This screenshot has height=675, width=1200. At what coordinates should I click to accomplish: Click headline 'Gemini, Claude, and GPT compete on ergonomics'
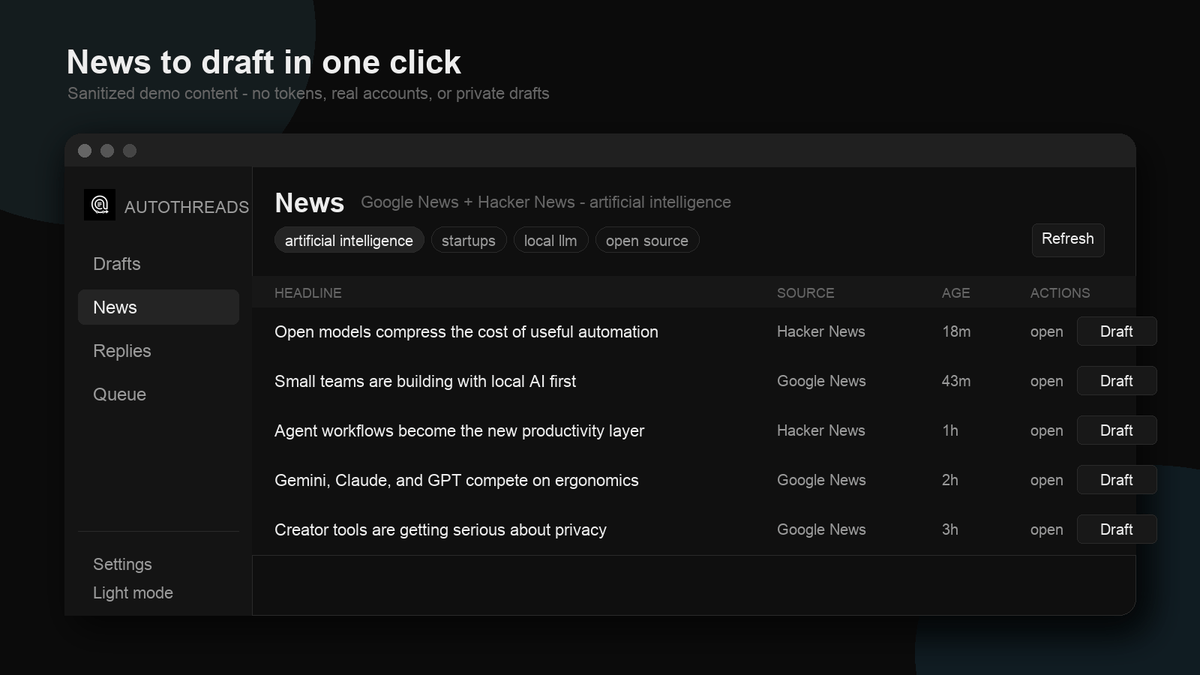point(456,480)
